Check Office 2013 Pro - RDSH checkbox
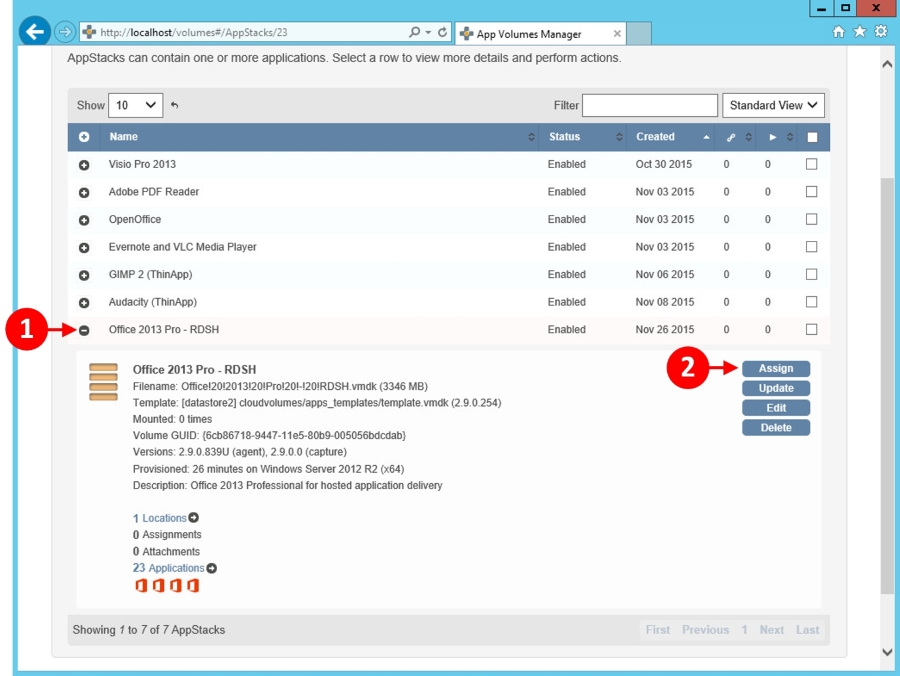Viewport: 900px width, 676px height. 812,329
